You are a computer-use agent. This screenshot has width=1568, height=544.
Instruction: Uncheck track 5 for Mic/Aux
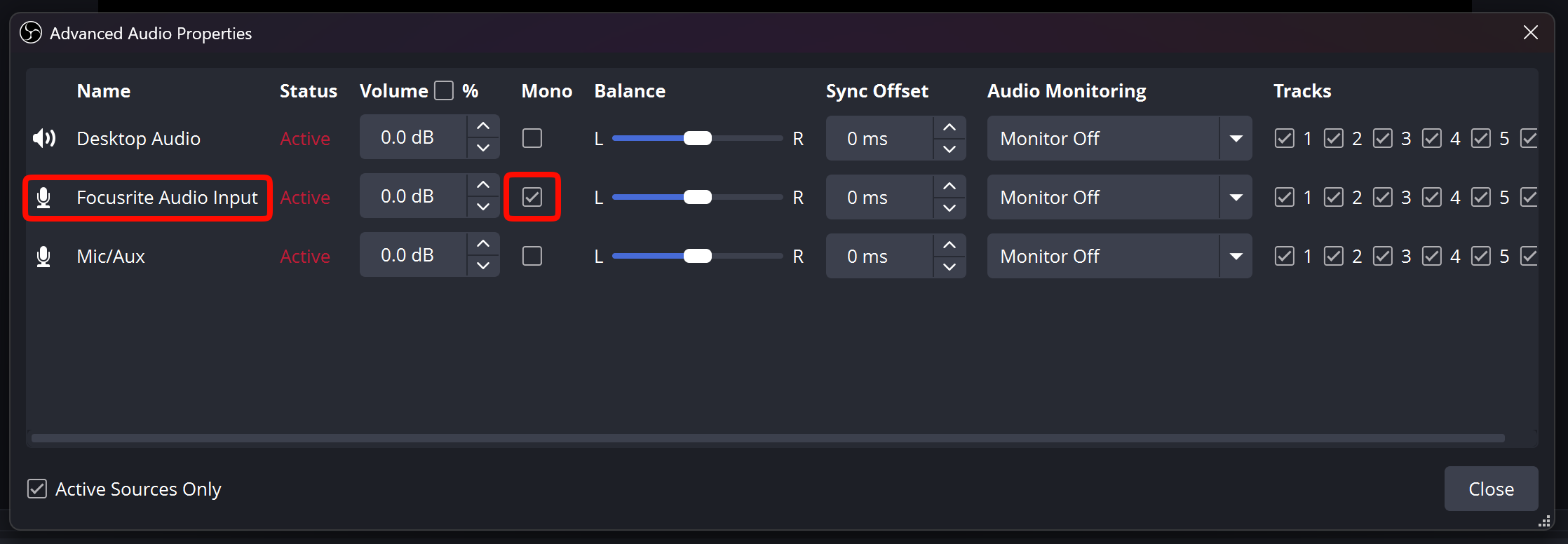point(1481,256)
